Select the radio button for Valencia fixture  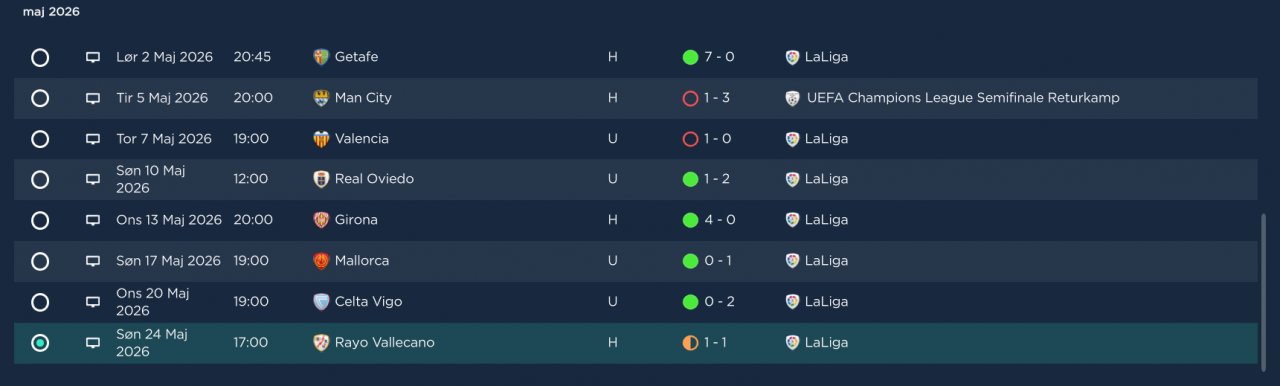coord(40,139)
